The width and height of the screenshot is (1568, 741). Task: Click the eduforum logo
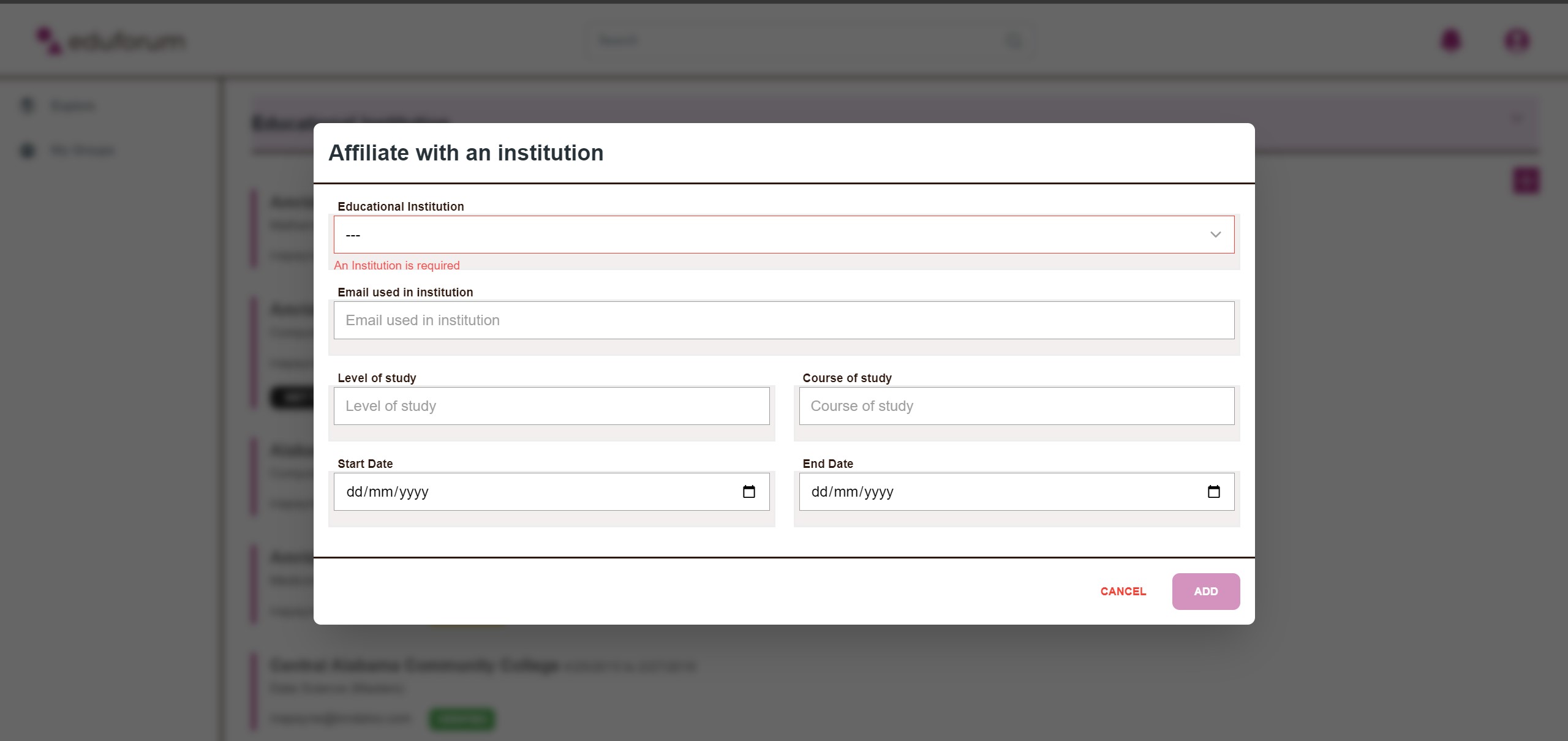[x=110, y=40]
